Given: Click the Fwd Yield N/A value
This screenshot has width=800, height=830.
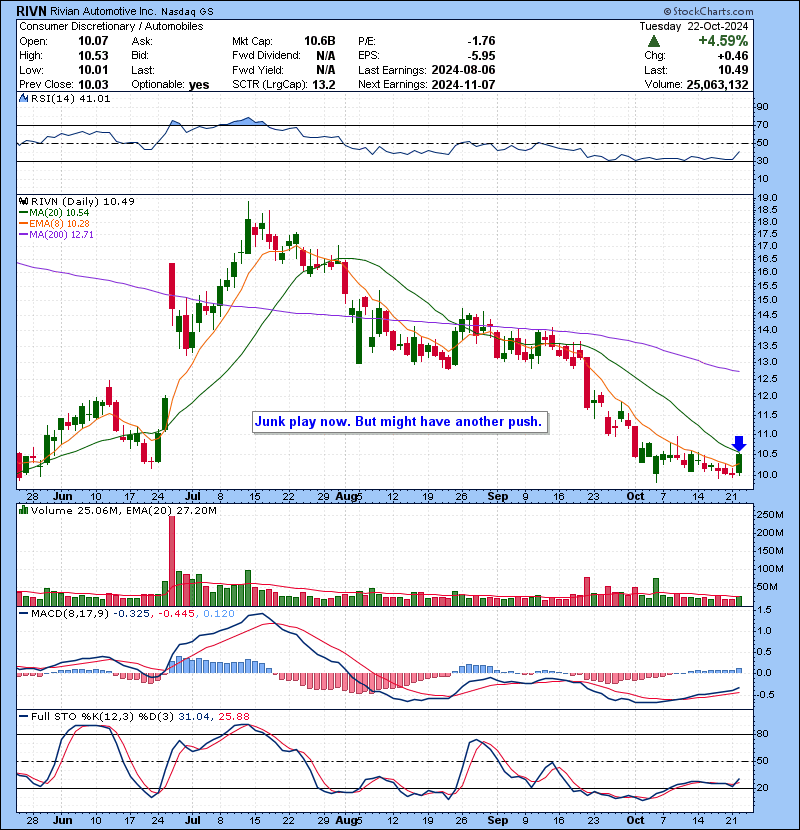Looking at the screenshot, I should (326, 70).
